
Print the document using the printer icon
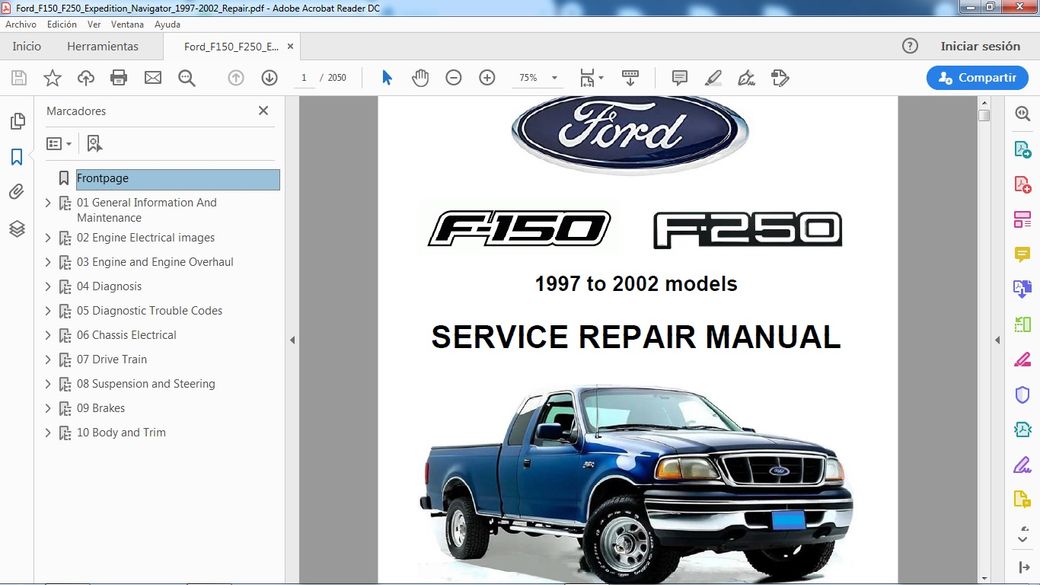click(118, 77)
